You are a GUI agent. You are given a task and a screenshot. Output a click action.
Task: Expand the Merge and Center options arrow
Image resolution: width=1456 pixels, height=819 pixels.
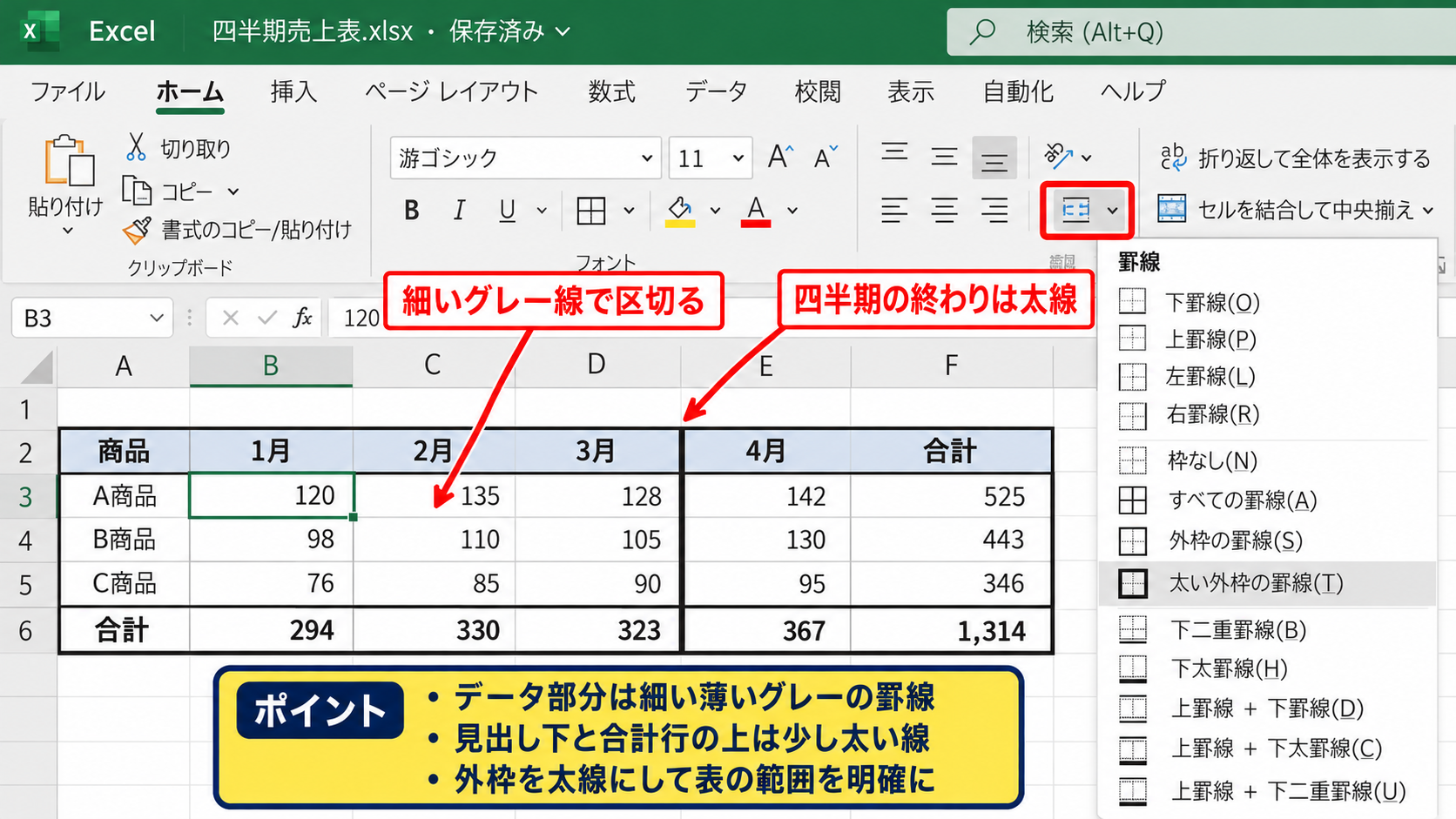[1428, 210]
